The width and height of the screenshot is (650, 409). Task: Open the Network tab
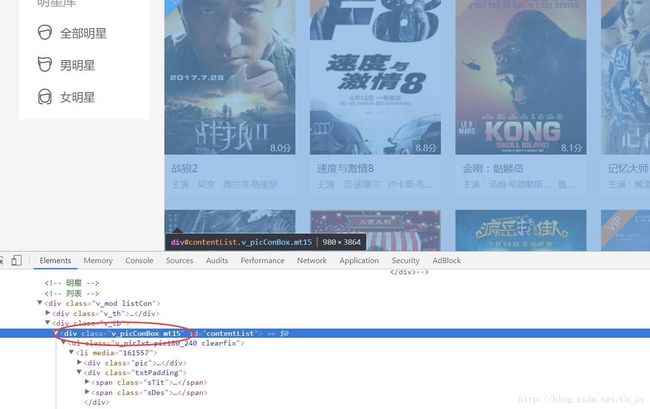tap(312, 260)
